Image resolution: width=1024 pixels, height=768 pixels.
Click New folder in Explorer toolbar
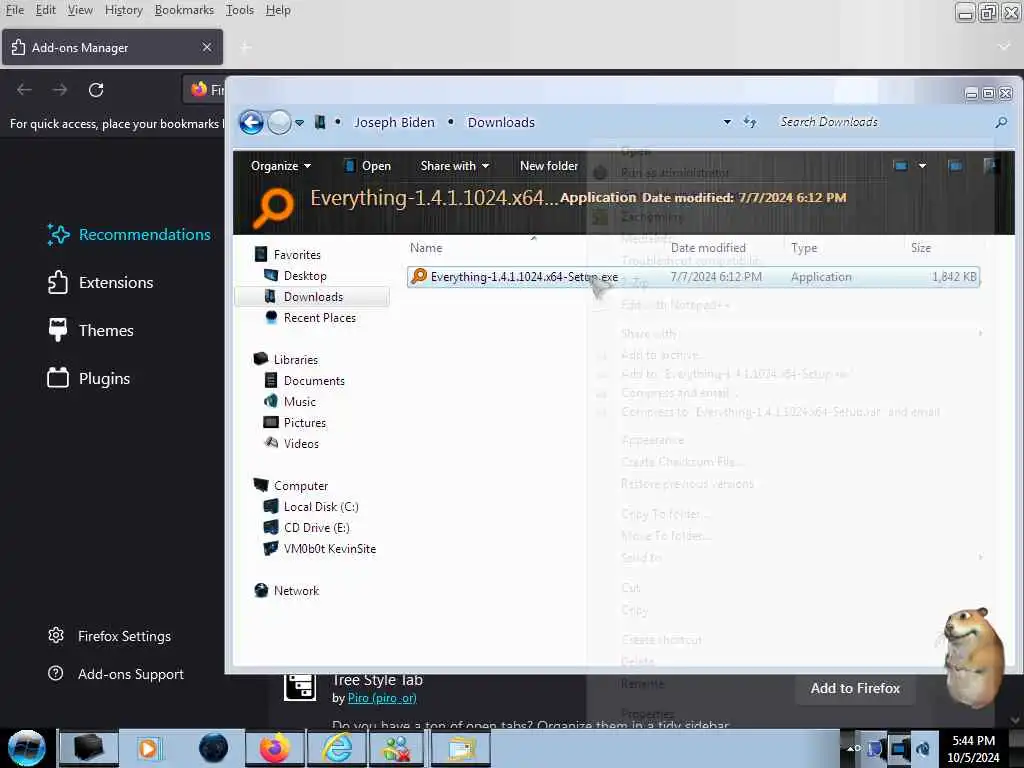[549, 166]
